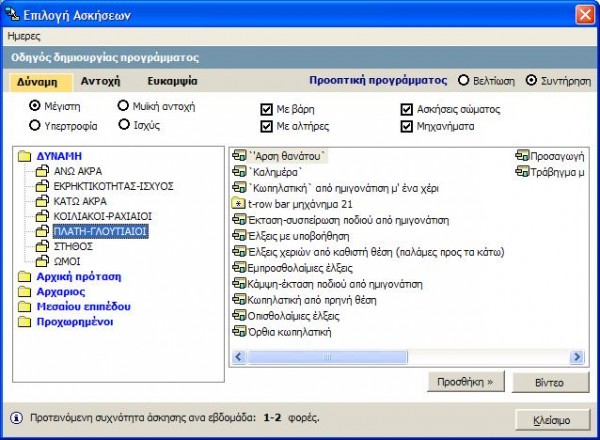This screenshot has height=440, width=600.
Task: Uncheck the 'Με βάρη' checkbox
Action: click(x=266, y=109)
